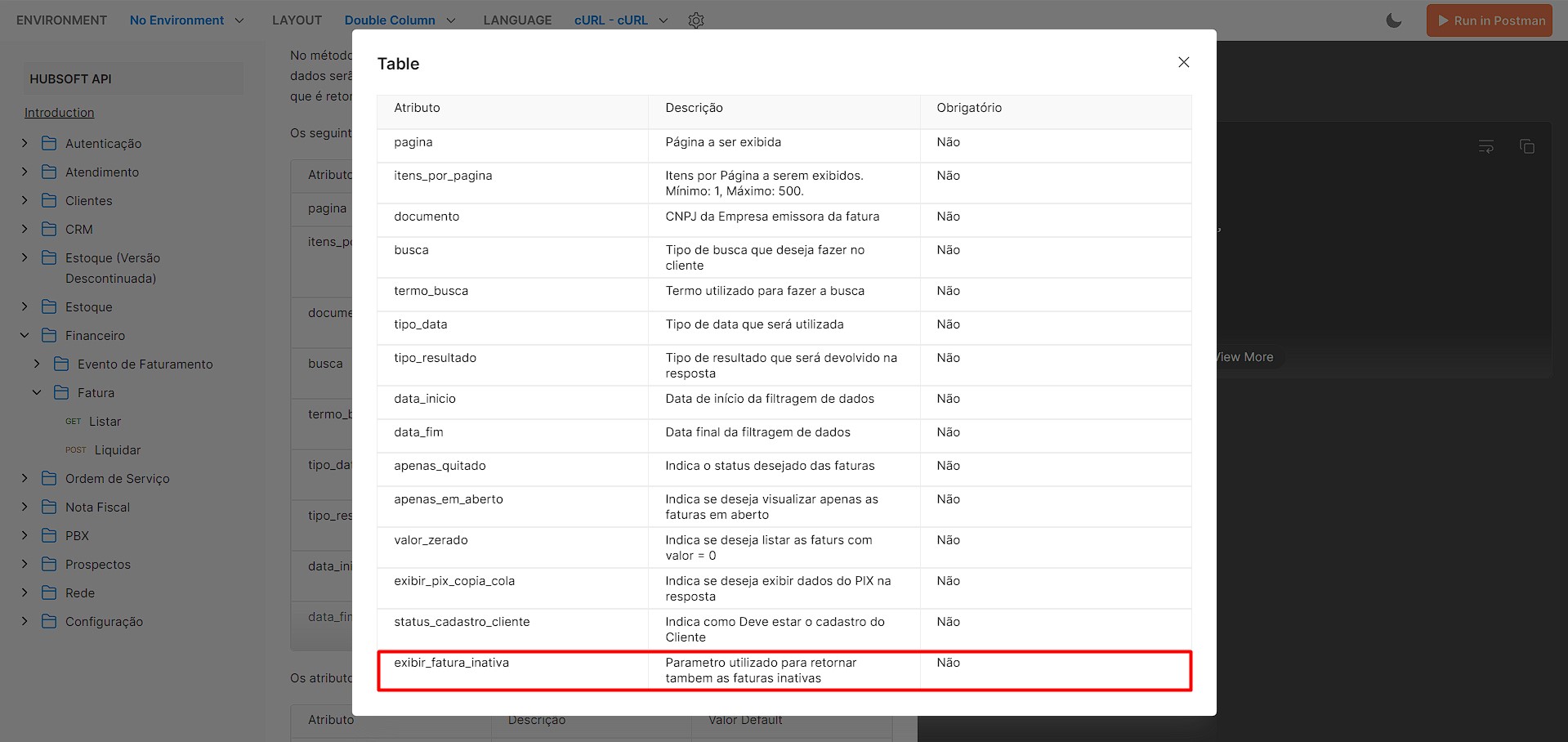Expand the Clientes folder chevron
The width and height of the screenshot is (1568, 742).
[25, 200]
